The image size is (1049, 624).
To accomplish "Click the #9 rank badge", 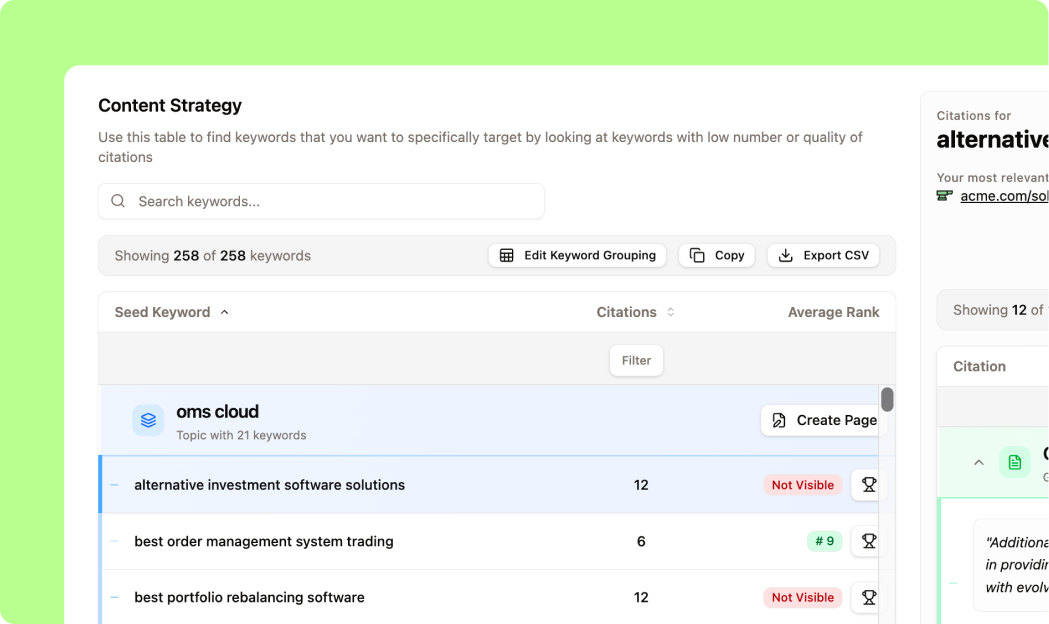I will pos(824,541).
